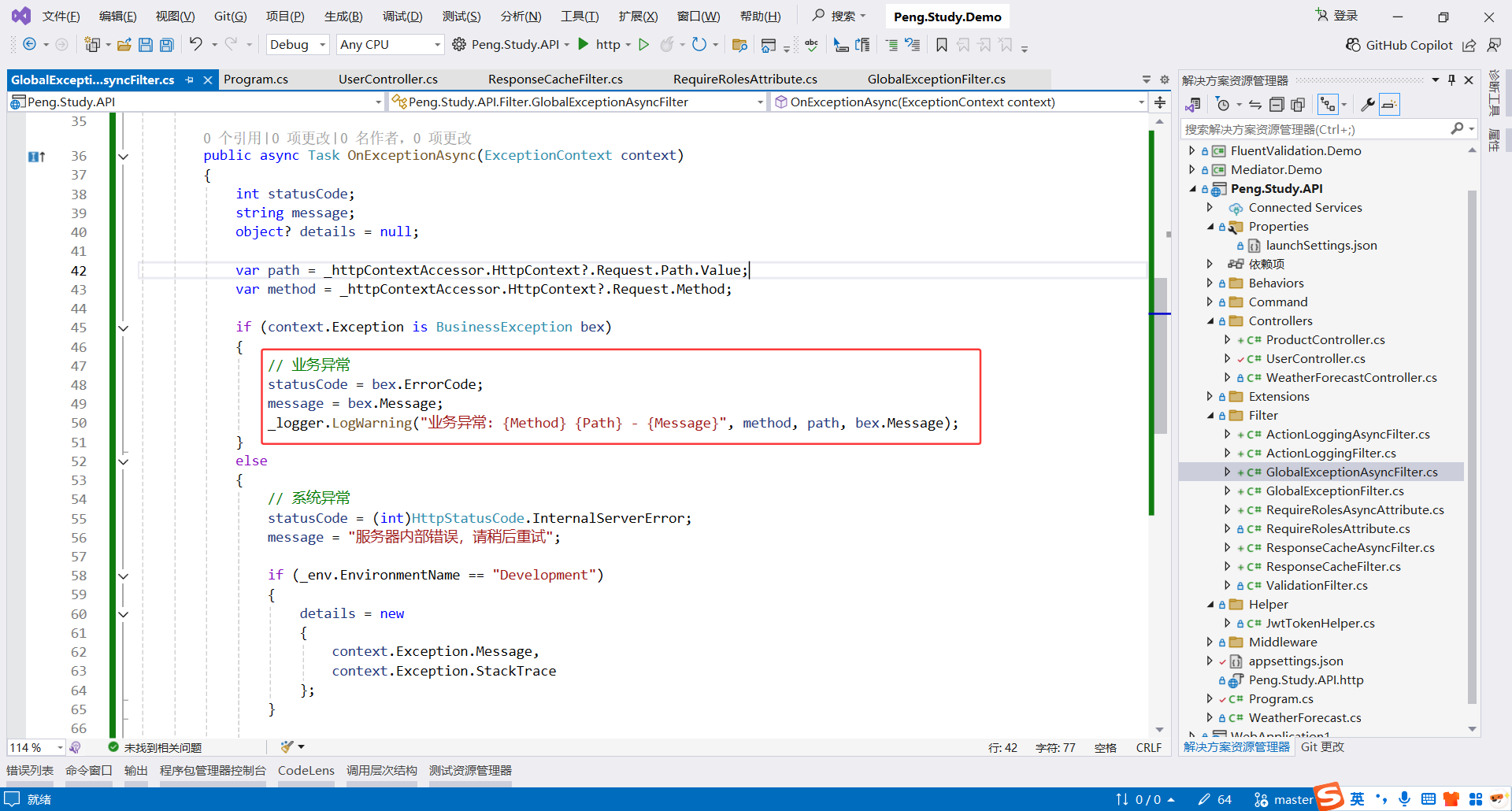Screen dimensions: 1512x811
Task: Click the Save All icon
Action: [x=167, y=45]
